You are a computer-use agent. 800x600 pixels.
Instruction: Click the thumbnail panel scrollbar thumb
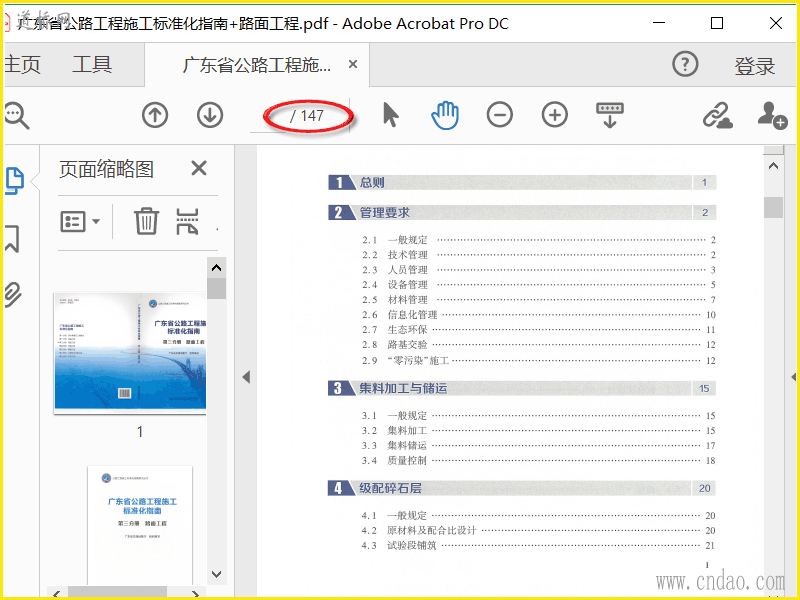click(216, 288)
